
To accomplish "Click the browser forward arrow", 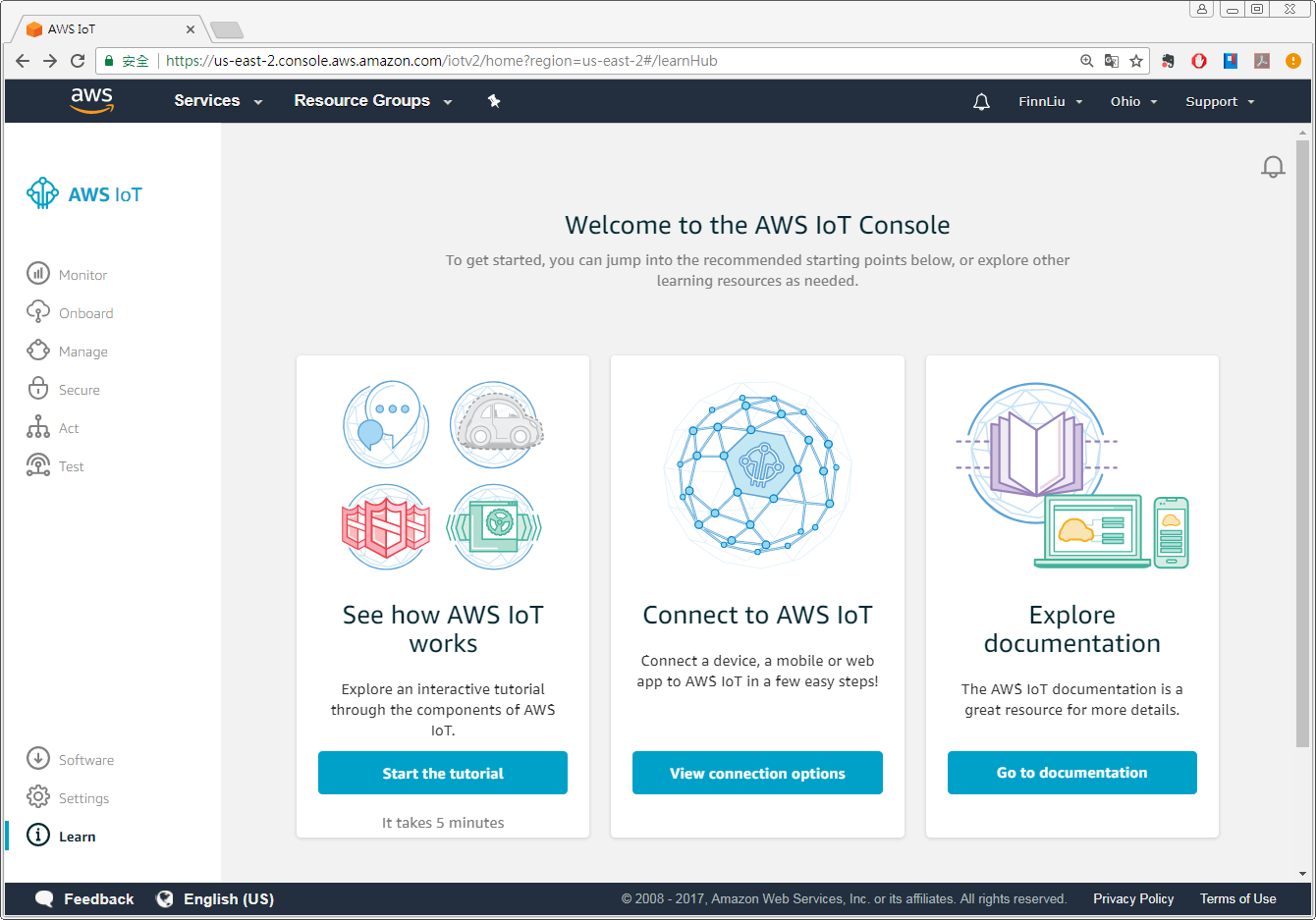I will (x=50, y=61).
